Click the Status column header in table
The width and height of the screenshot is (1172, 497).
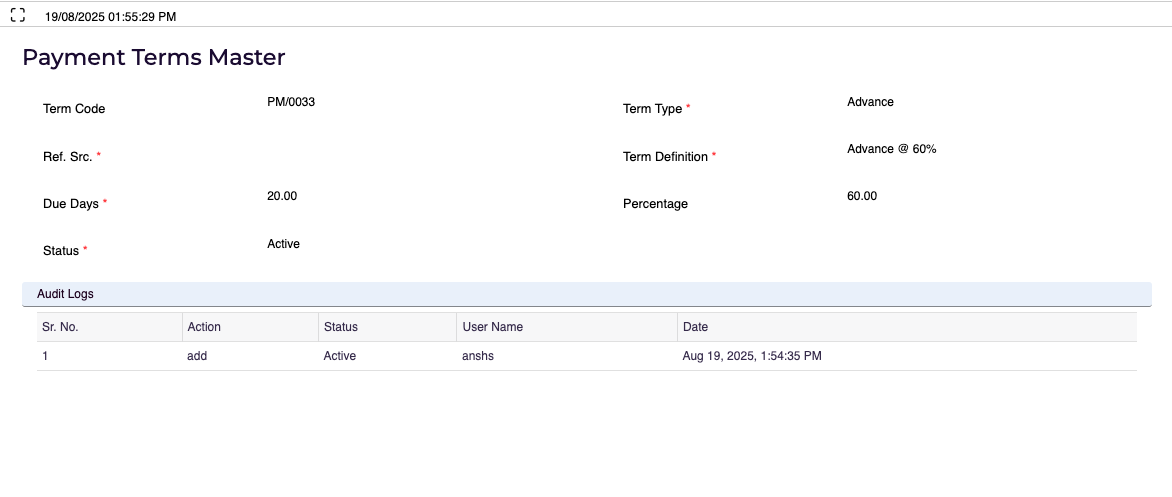coord(340,327)
